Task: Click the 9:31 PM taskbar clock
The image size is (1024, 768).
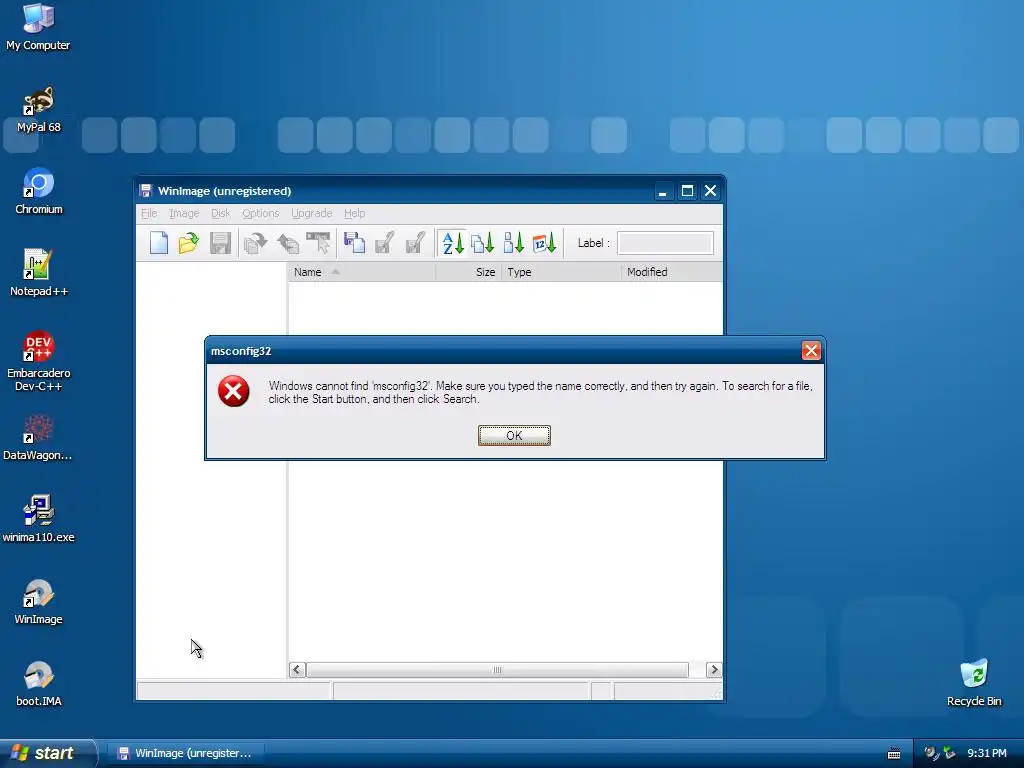Action: tap(987, 753)
